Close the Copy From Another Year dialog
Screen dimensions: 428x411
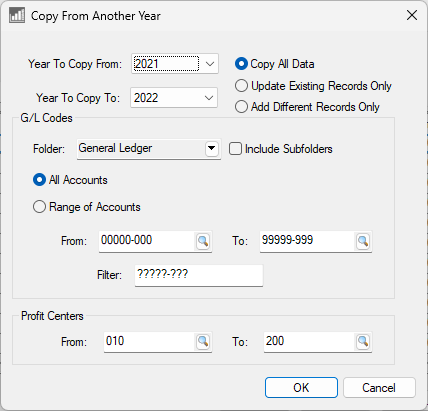(412, 15)
